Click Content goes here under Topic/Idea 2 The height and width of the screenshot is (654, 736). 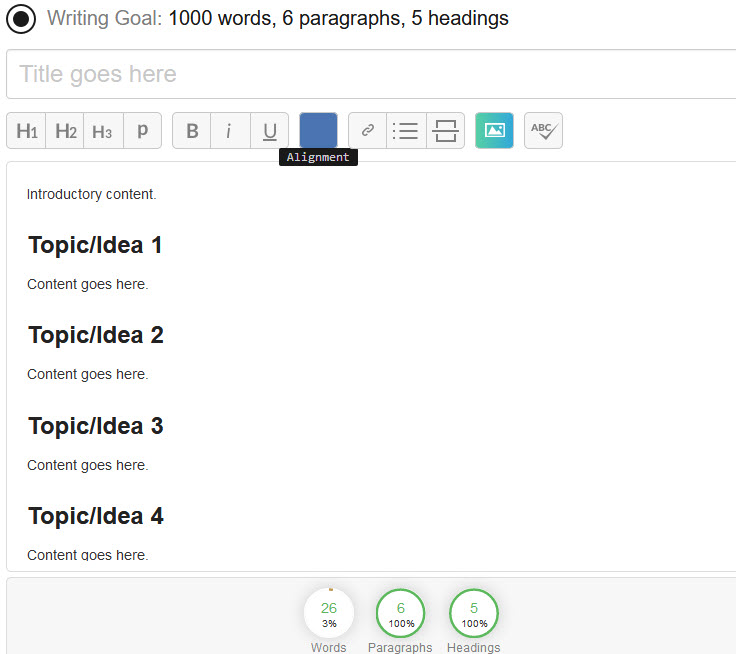(88, 375)
